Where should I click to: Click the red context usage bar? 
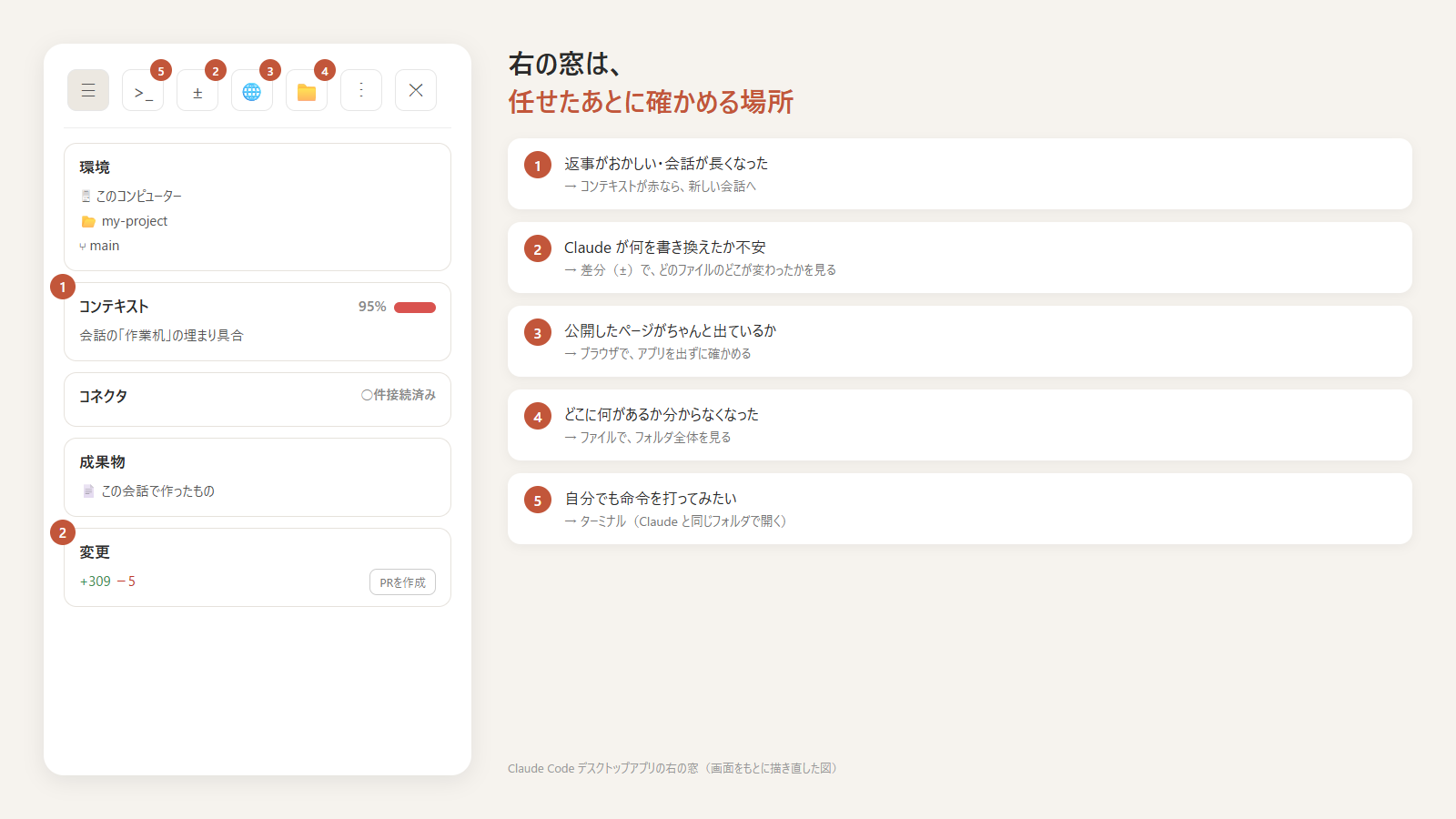pos(415,308)
